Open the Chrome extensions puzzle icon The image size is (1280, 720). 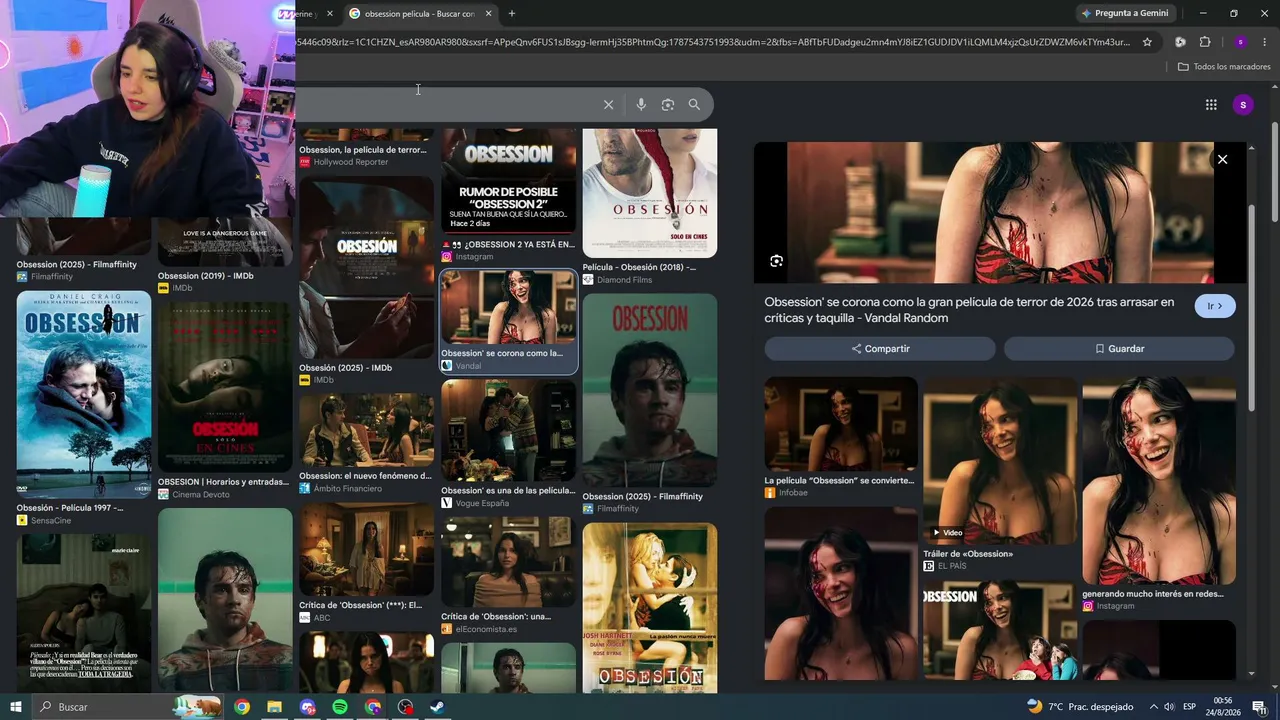tap(1205, 42)
